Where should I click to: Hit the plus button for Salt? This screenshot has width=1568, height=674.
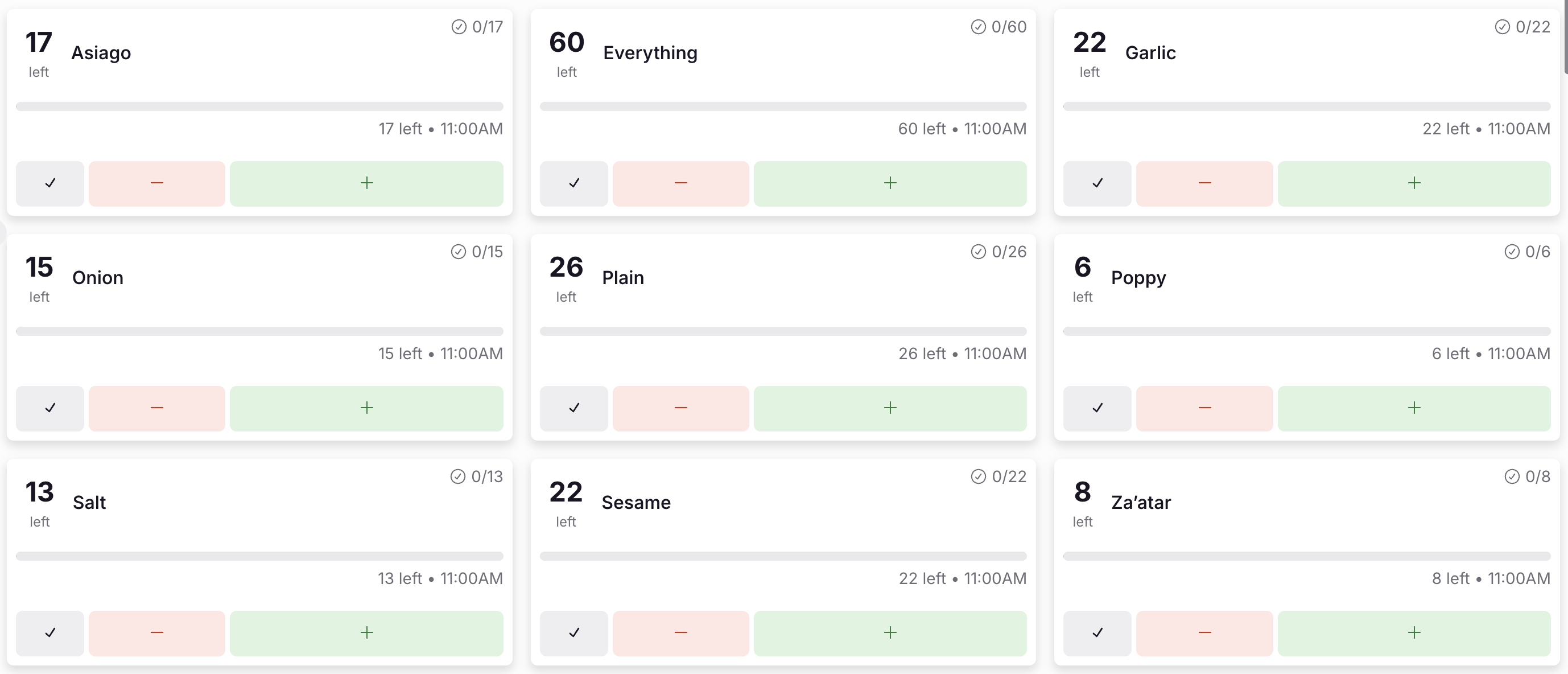pyautogui.click(x=366, y=632)
